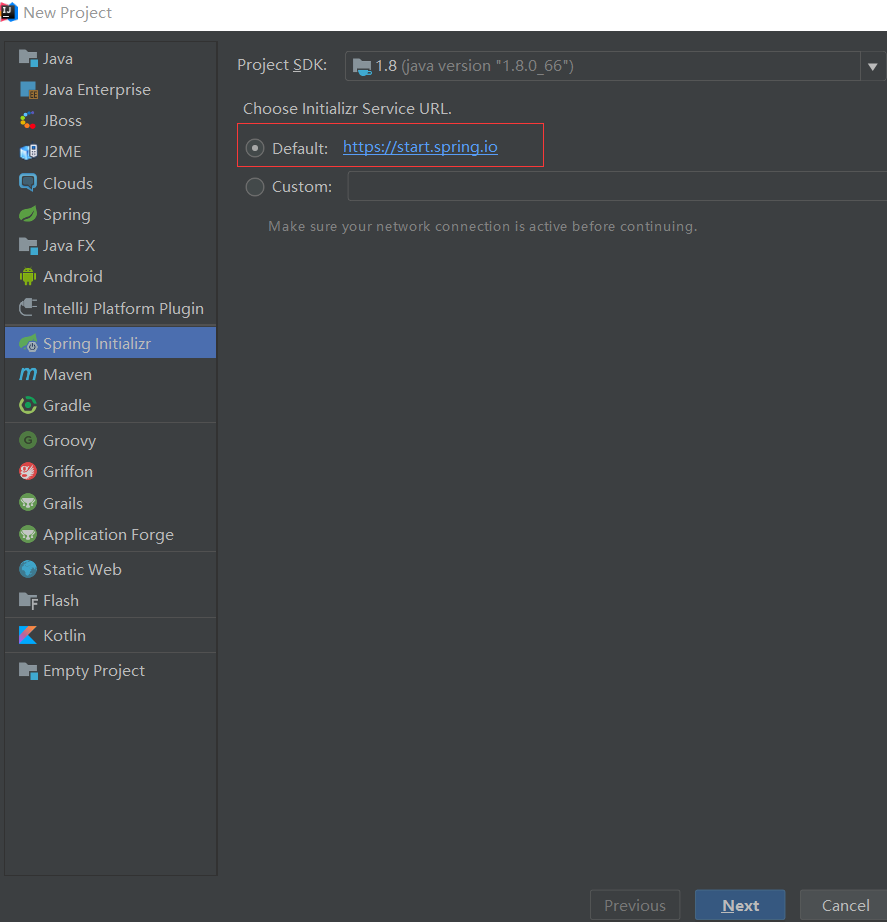Pick Spring label in the list
This screenshot has width=887, height=922.
pos(66,215)
